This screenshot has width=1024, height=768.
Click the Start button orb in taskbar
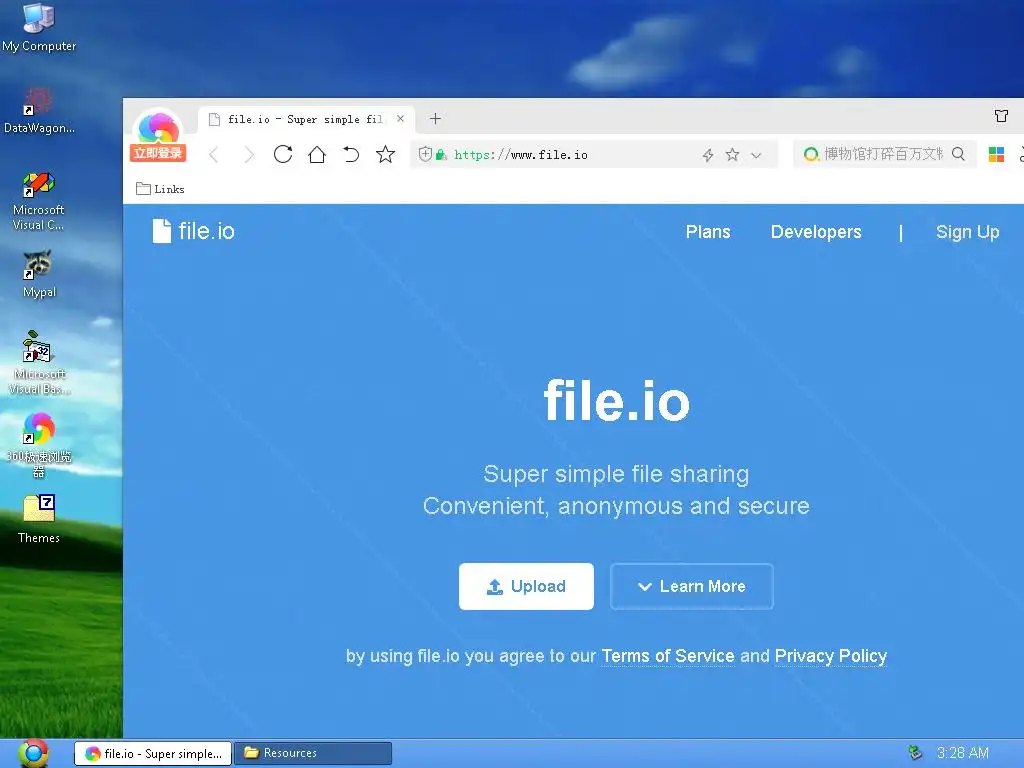(x=33, y=753)
